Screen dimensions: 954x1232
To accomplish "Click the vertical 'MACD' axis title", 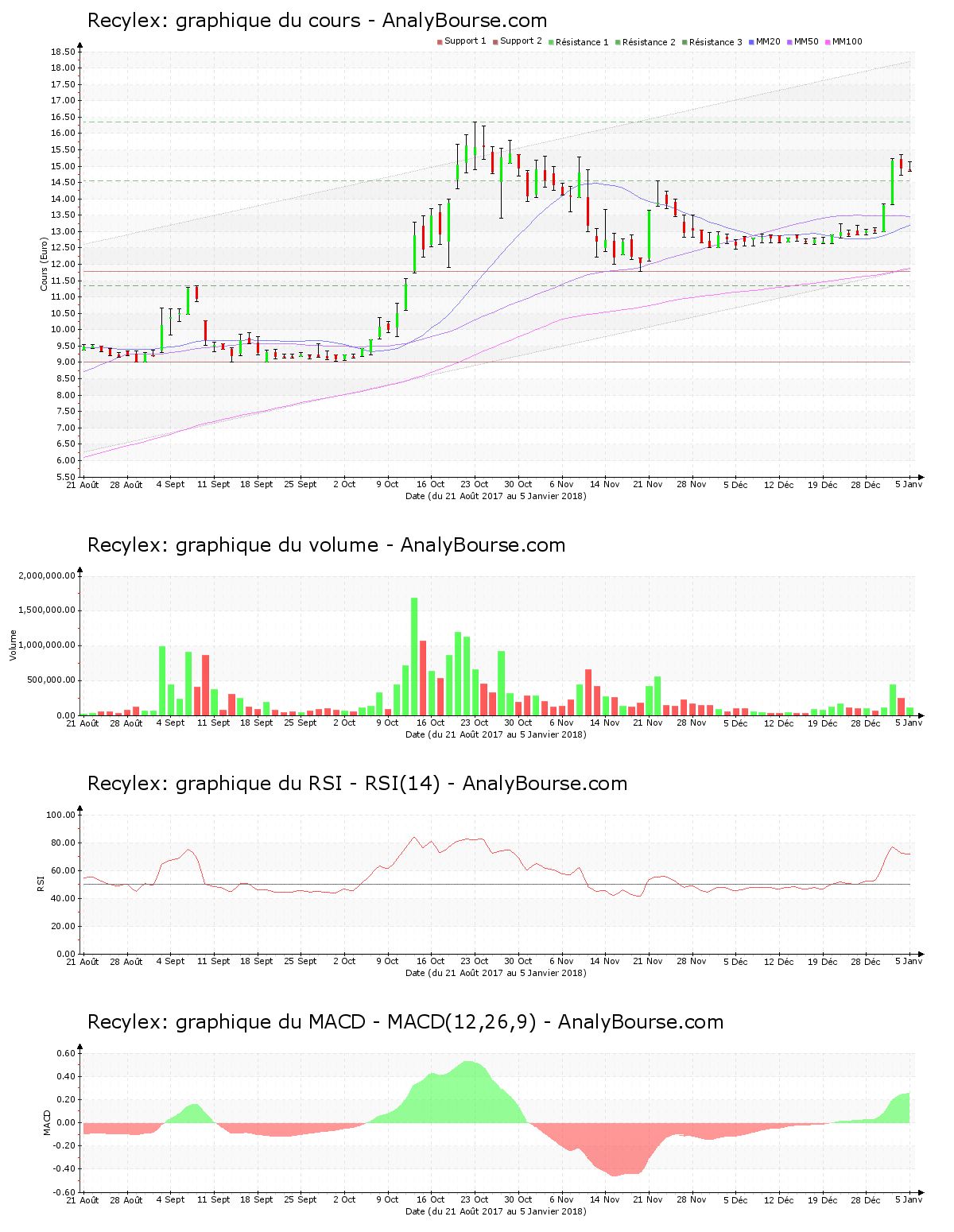I will pos(47,1122).
